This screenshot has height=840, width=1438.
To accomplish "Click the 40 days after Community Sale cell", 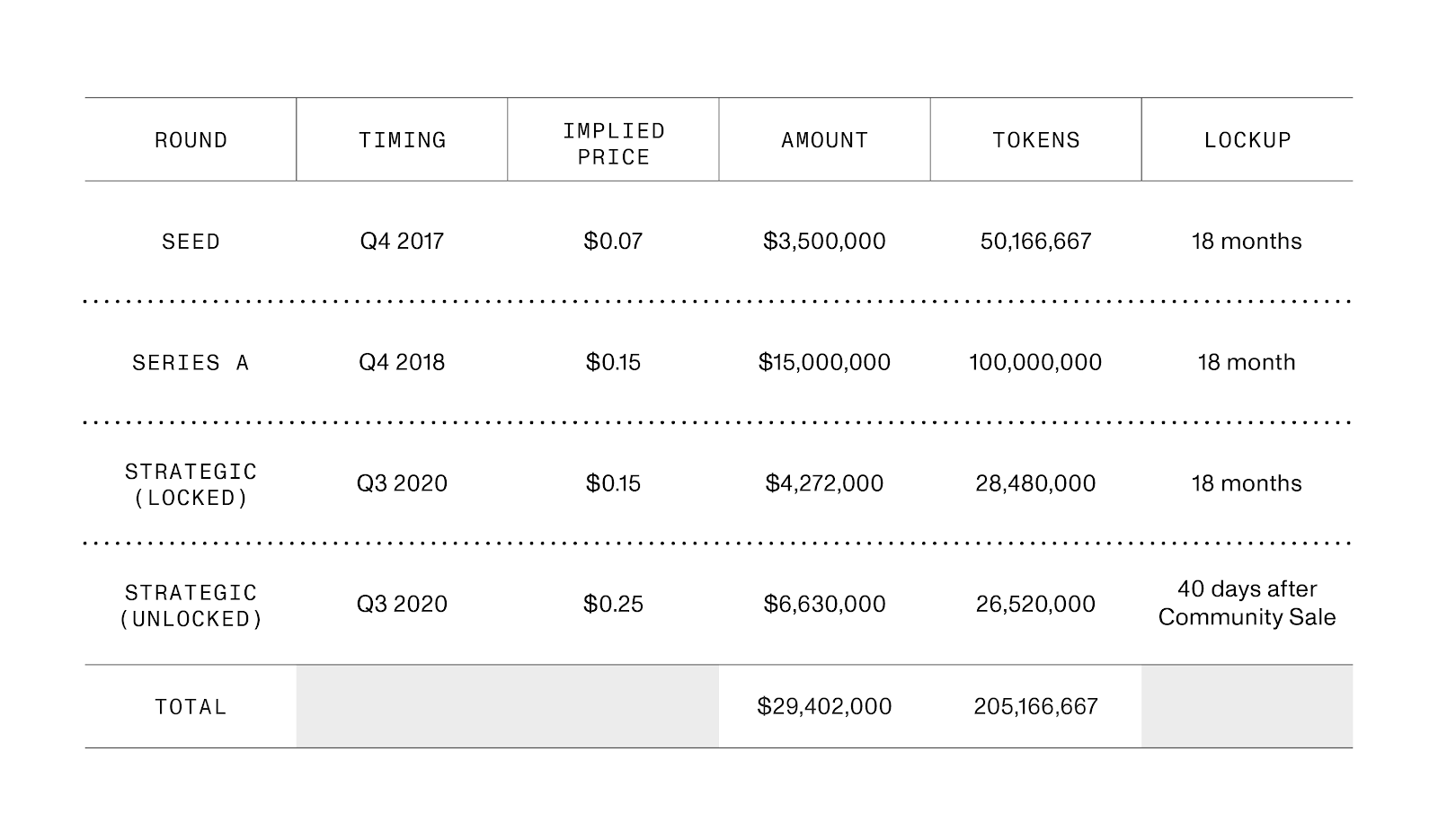I will pyautogui.click(x=1247, y=603).
